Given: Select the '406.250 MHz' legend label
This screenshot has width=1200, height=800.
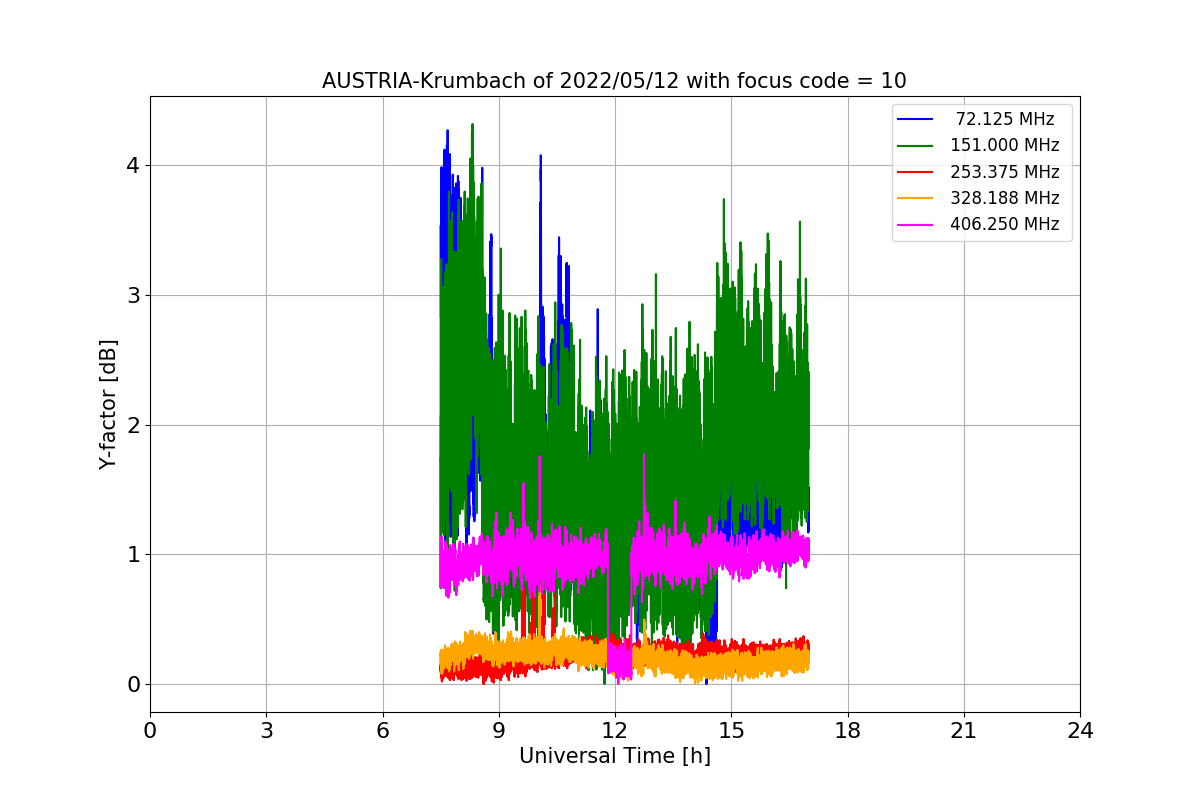Looking at the screenshot, I should point(1005,224).
